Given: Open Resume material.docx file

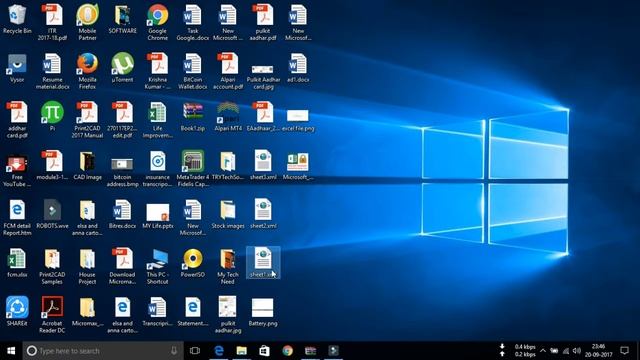Looking at the screenshot, I should click(x=52, y=71).
